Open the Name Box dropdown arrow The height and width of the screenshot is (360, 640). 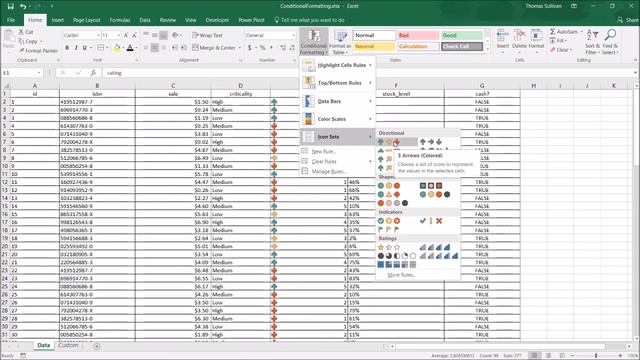[x=39, y=73]
